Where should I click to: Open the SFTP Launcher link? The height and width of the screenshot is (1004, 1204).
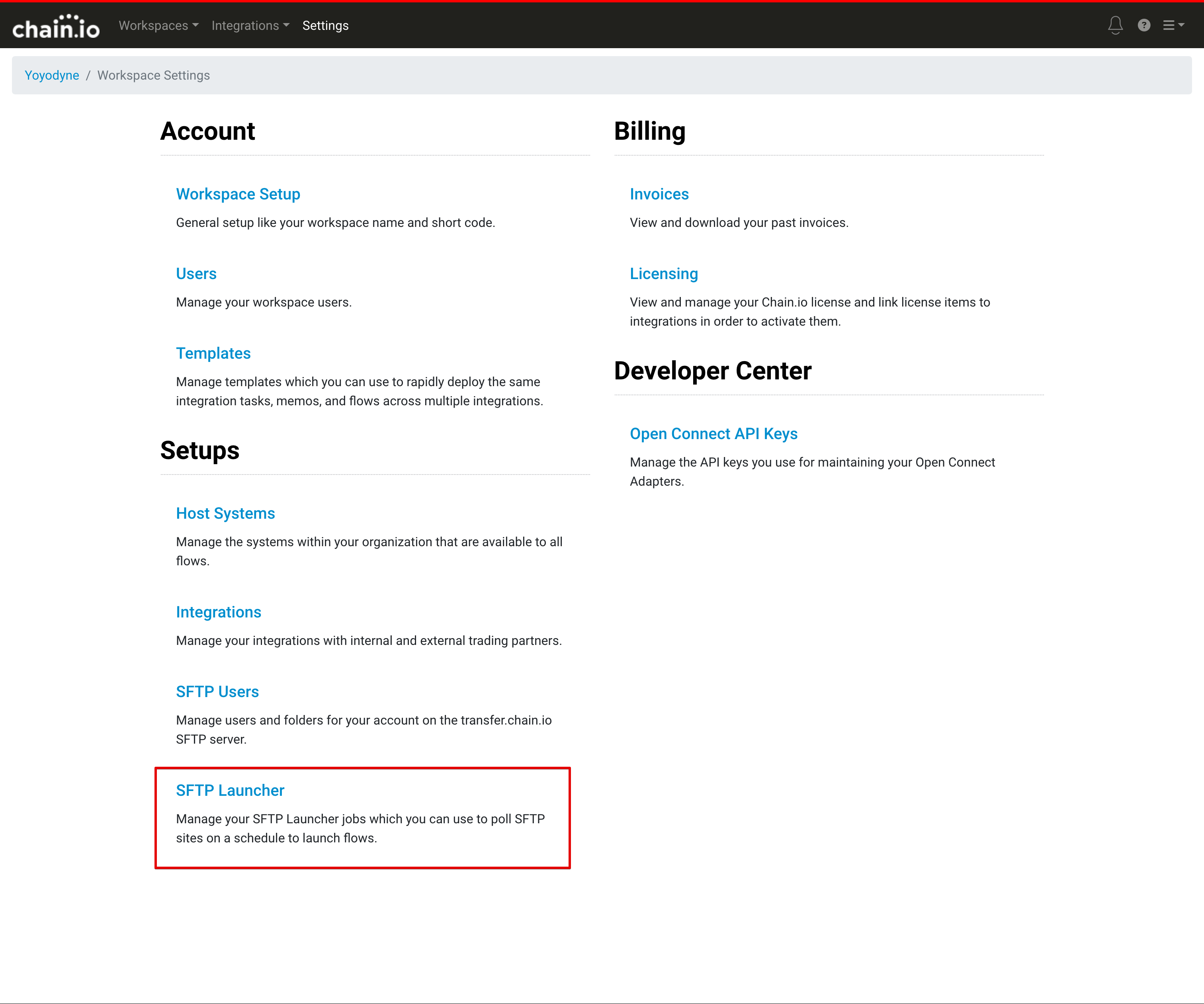pyautogui.click(x=230, y=790)
